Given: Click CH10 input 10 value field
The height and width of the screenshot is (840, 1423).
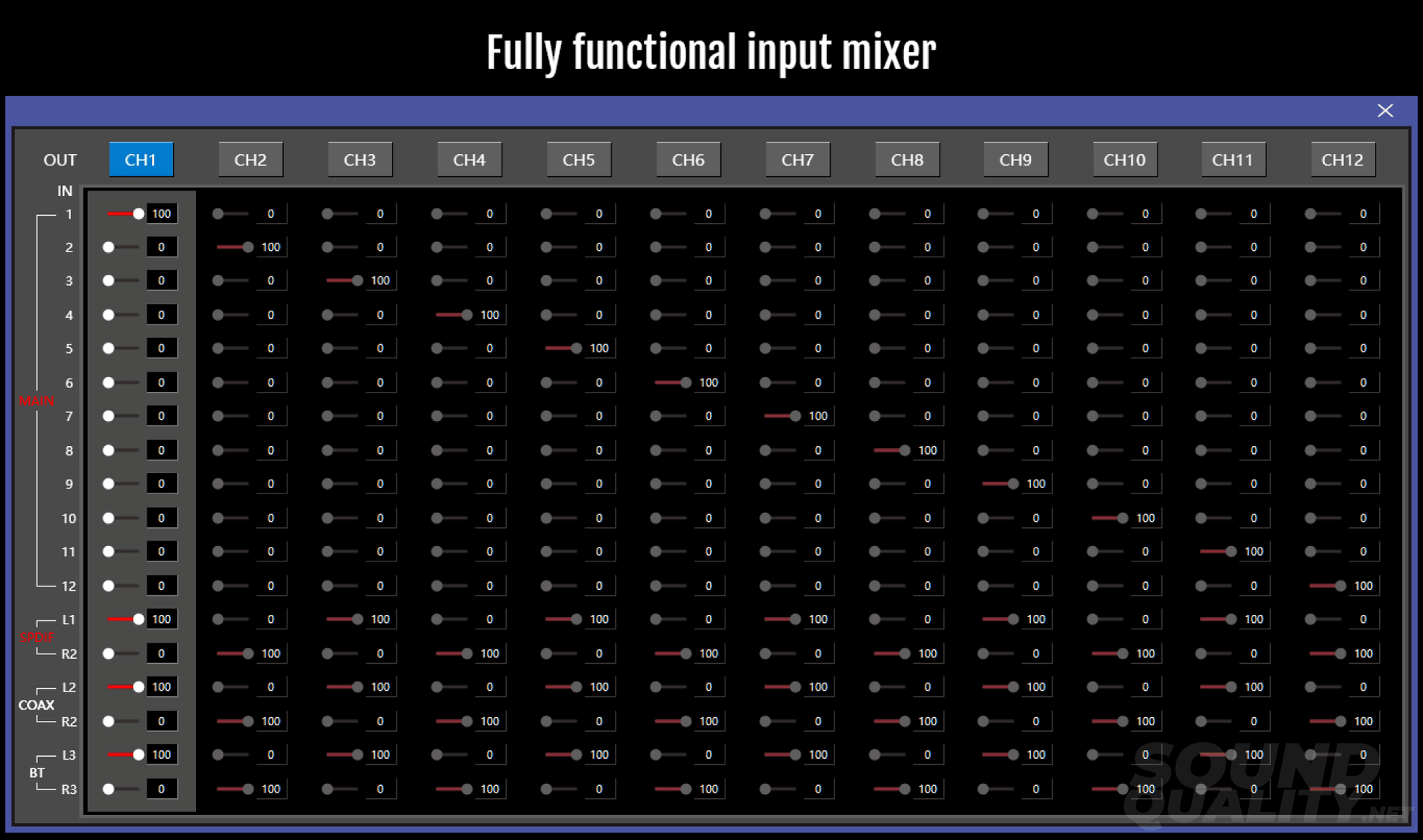Looking at the screenshot, I should click(x=1146, y=518).
